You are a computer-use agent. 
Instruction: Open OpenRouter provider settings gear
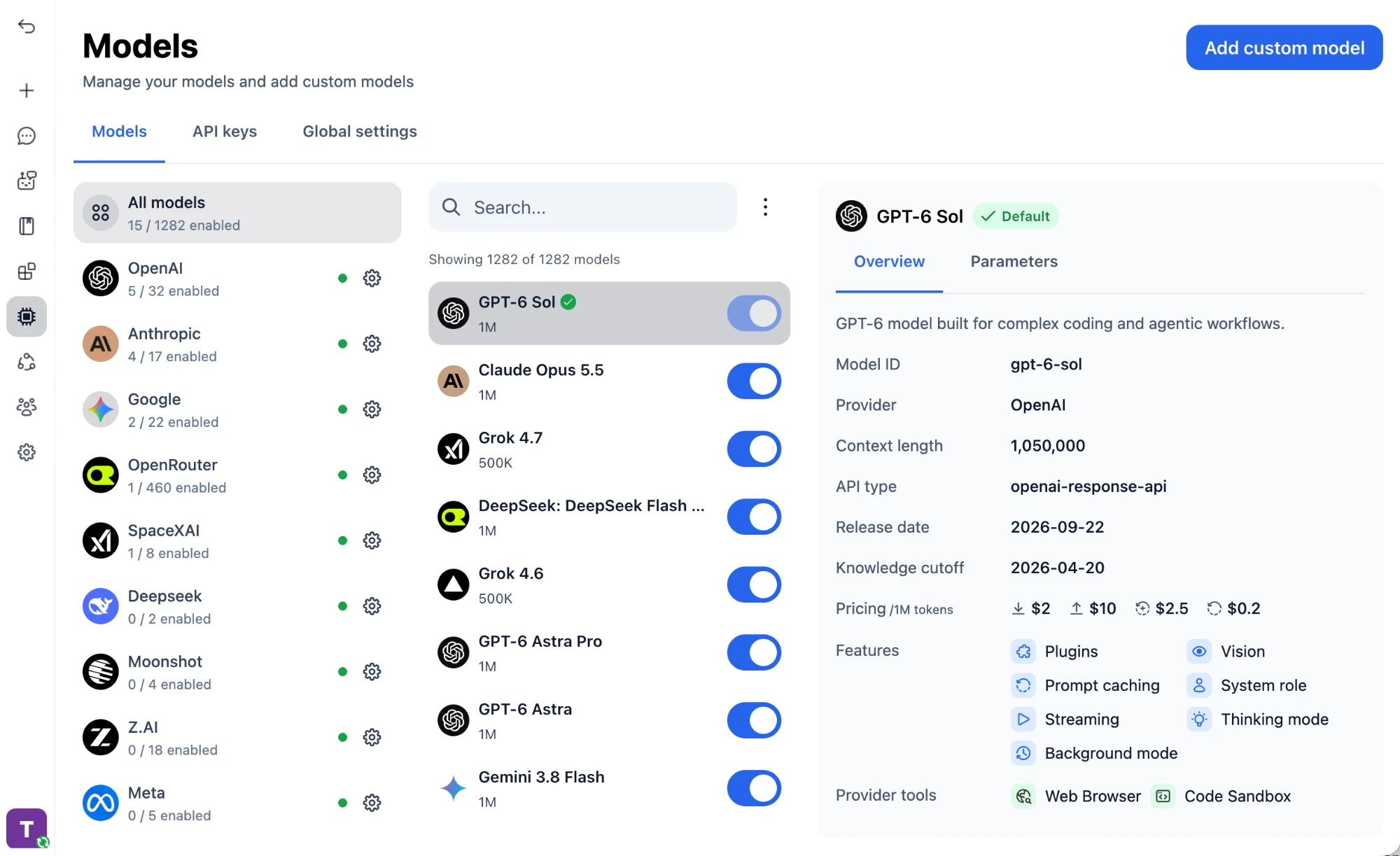click(372, 475)
